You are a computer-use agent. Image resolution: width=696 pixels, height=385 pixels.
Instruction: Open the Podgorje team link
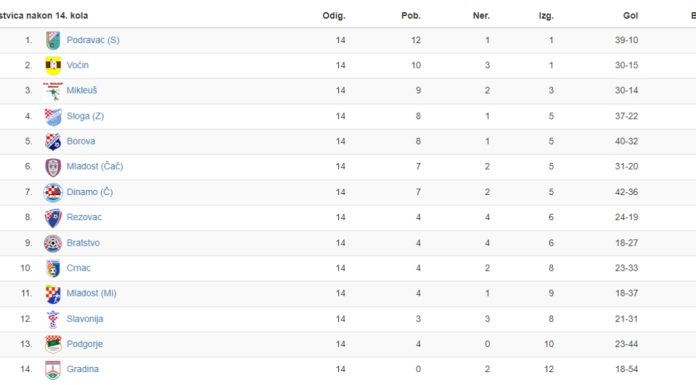(x=84, y=344)
